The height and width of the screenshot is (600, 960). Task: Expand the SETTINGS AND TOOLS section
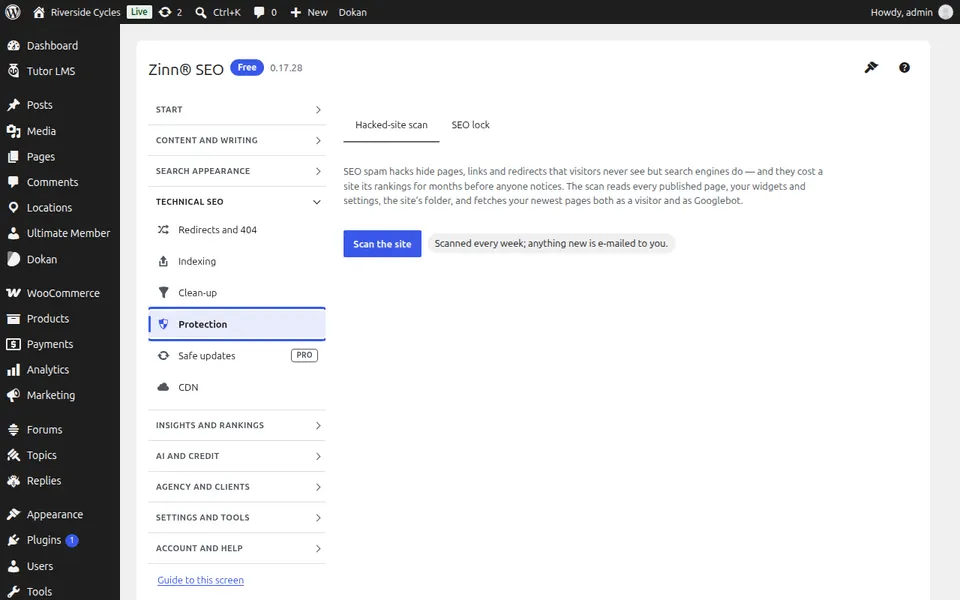pos(237,517)
